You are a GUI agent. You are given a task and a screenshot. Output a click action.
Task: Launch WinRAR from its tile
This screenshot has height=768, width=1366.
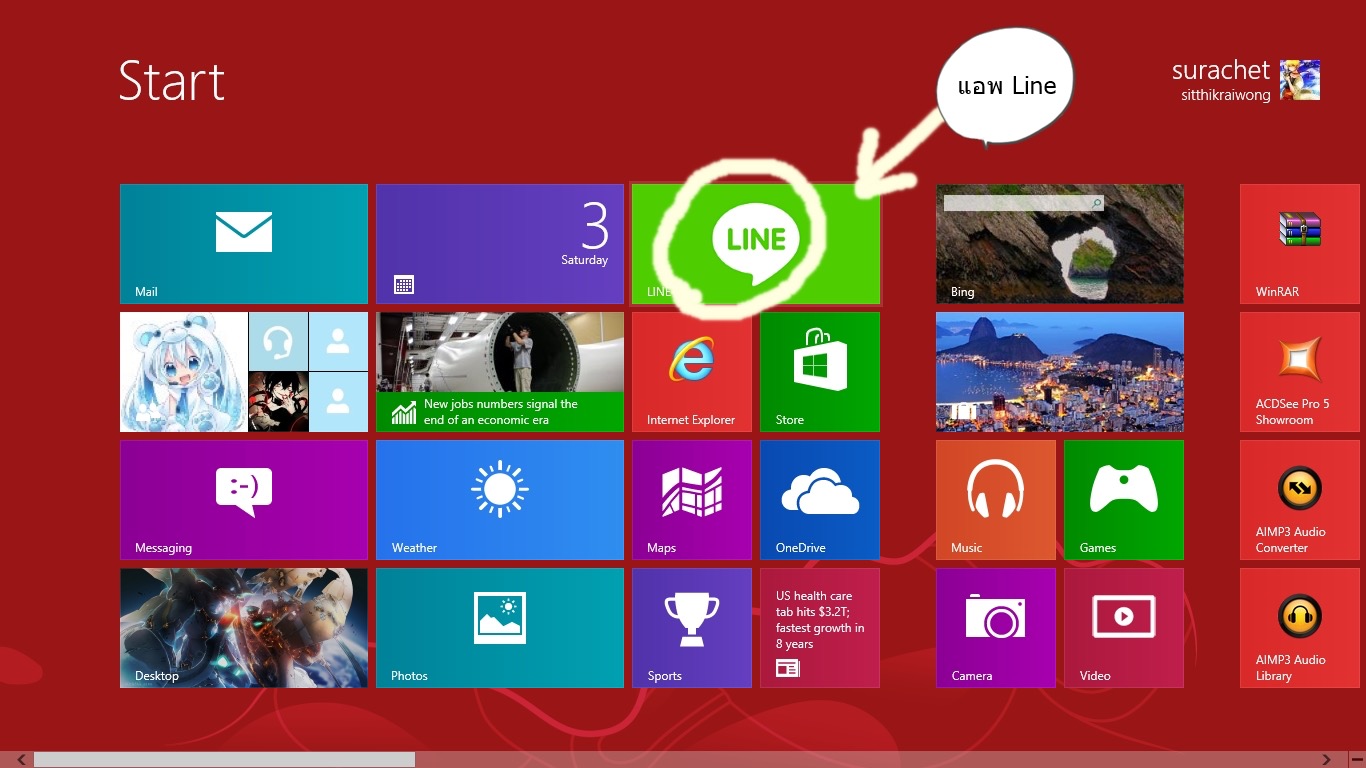click(x=1300, y=244)
